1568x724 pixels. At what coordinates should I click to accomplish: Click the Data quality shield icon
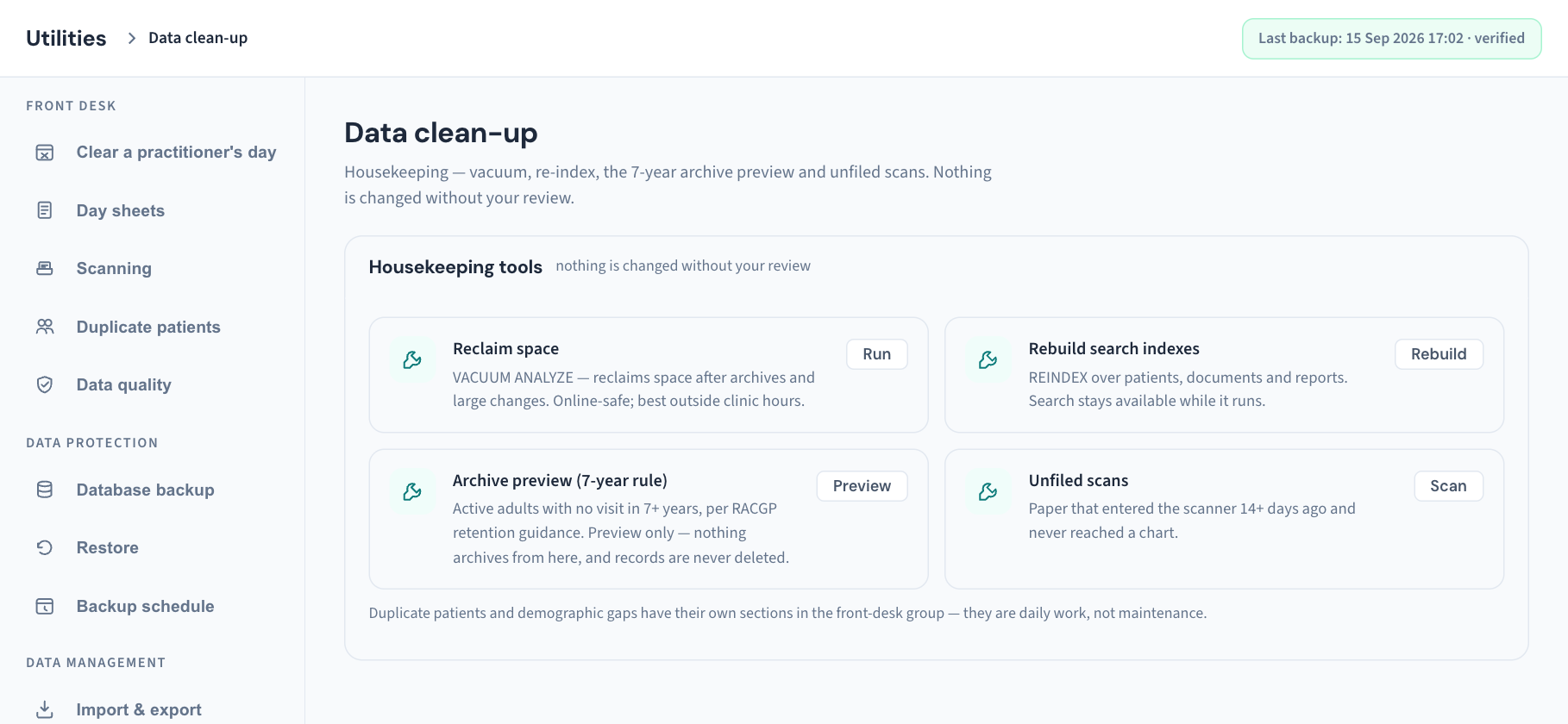coord(45,384)
